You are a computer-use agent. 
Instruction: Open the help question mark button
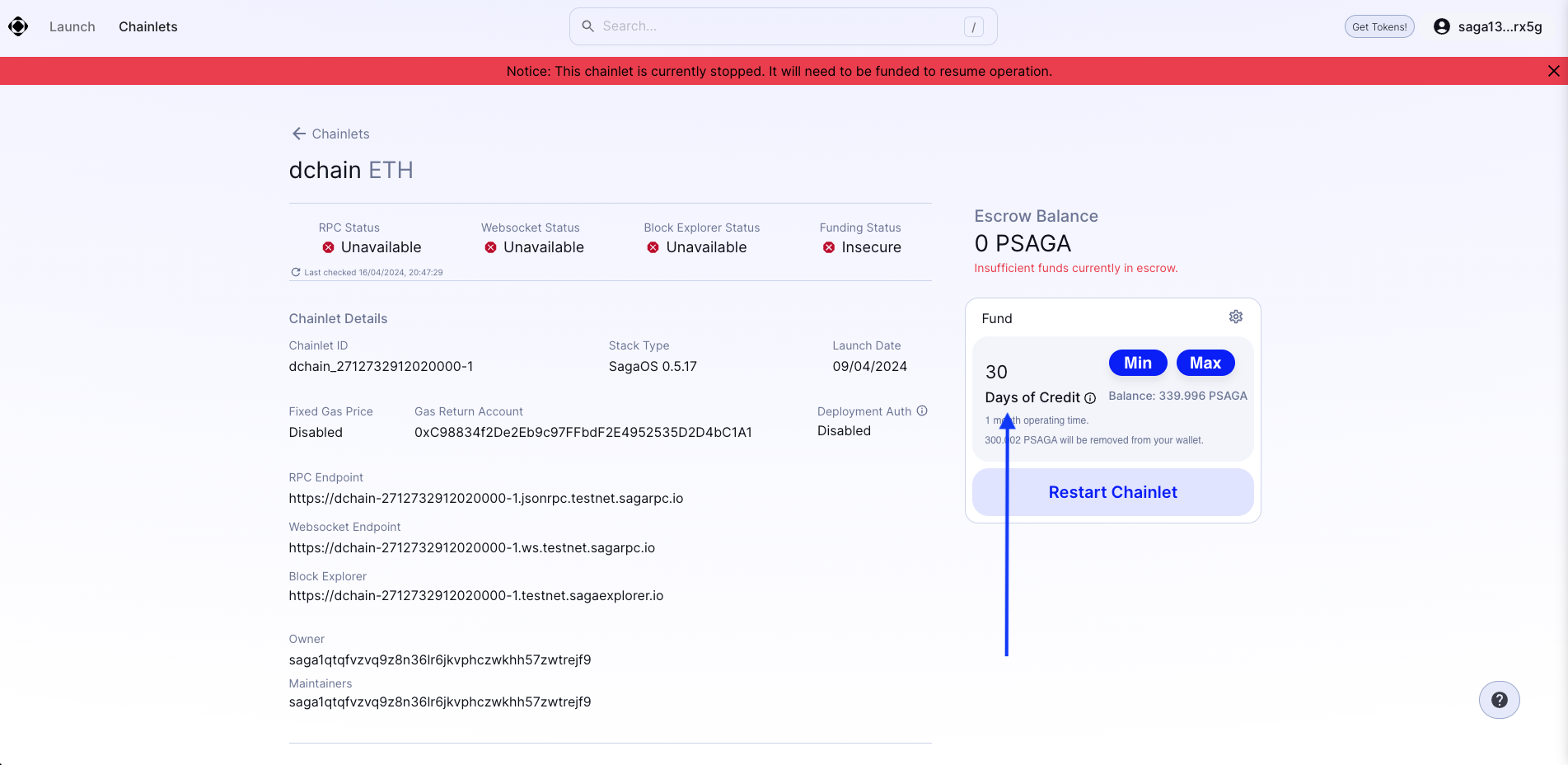point(1499,700)
